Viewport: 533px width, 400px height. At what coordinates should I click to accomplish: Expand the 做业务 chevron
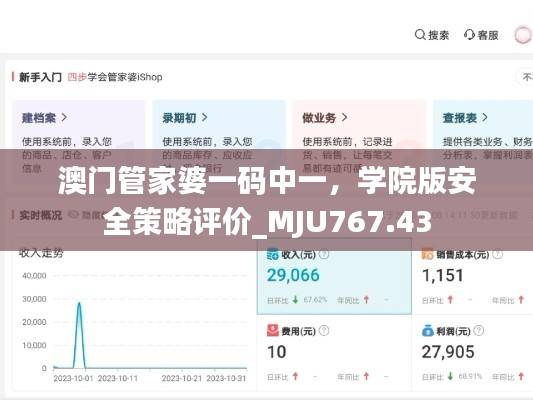344,118
